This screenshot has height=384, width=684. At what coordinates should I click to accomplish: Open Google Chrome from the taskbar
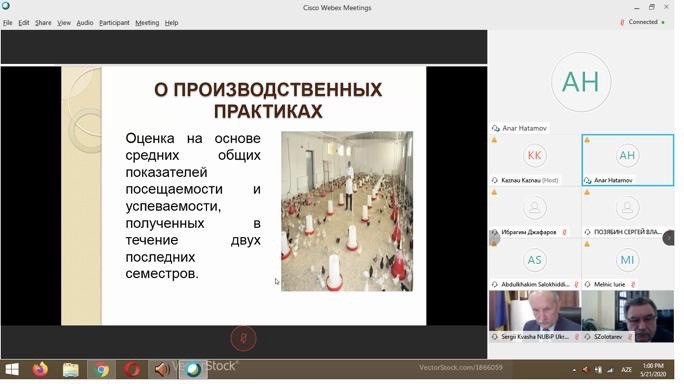point(101,370)
